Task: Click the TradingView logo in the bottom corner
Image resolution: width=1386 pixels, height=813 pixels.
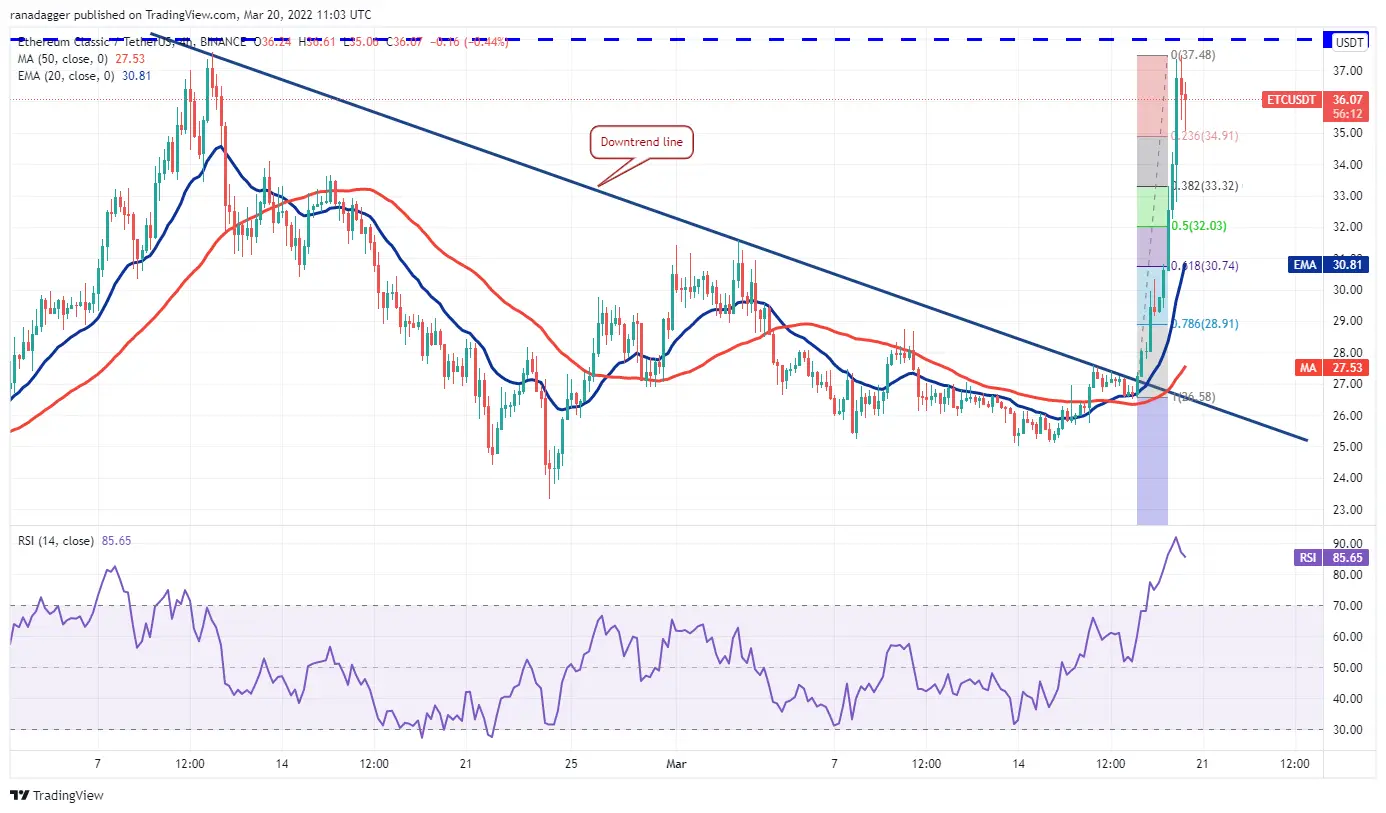Action: pos(57,796)
